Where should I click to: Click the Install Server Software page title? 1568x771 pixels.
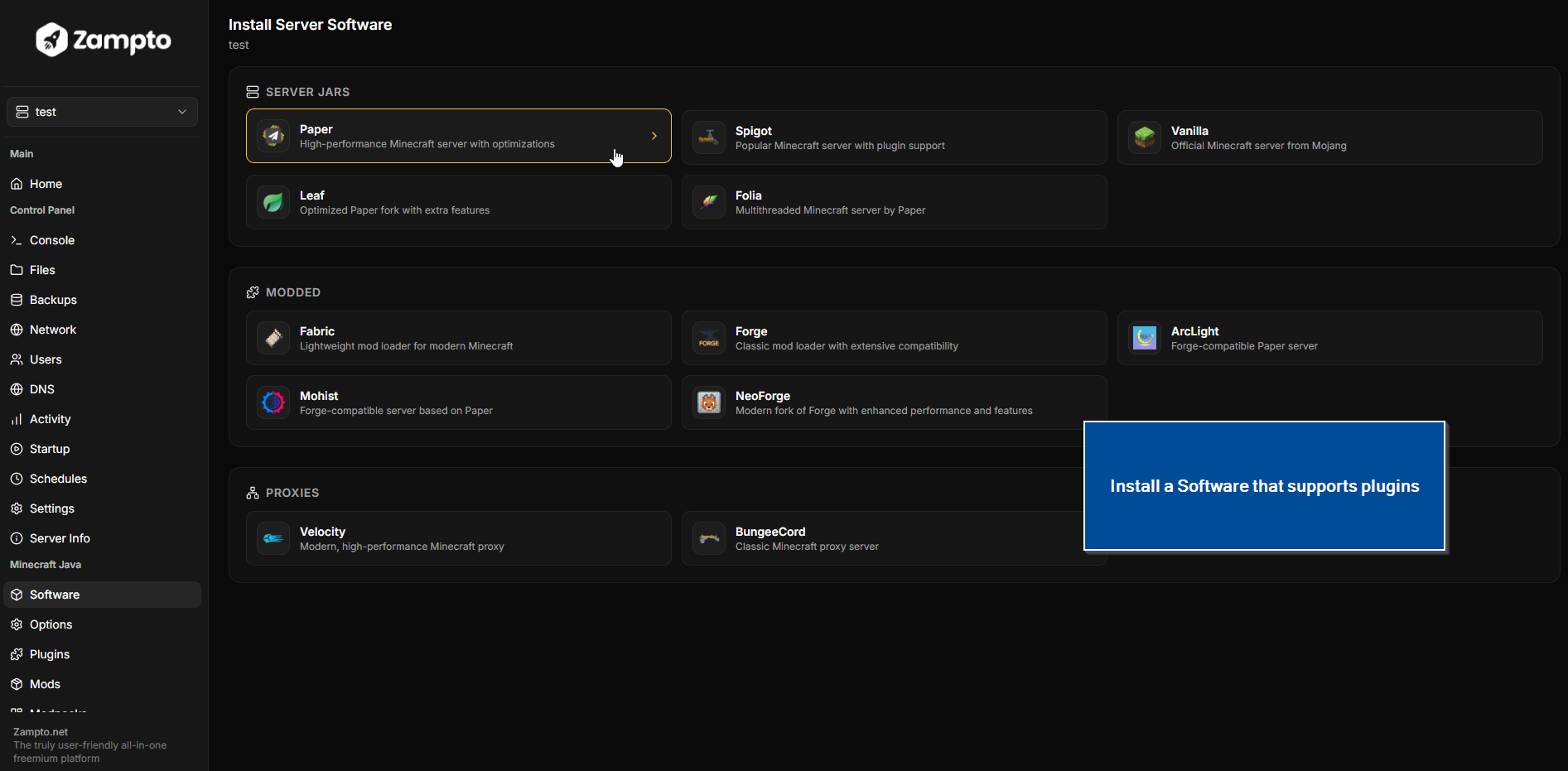pos(311,25)
